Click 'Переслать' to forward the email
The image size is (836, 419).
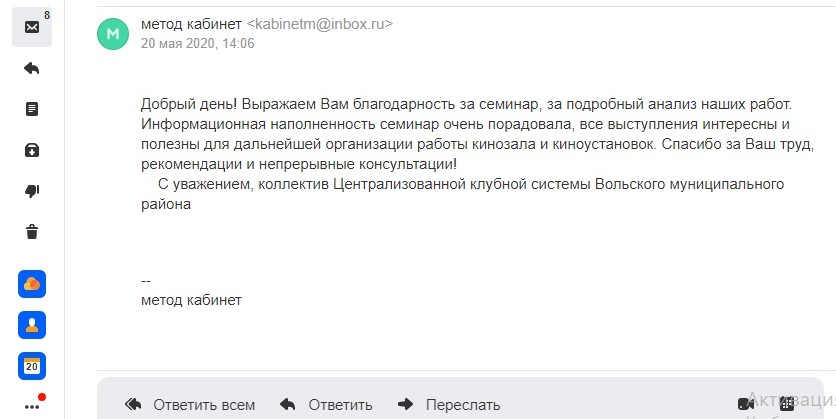[x=449, y=405]
